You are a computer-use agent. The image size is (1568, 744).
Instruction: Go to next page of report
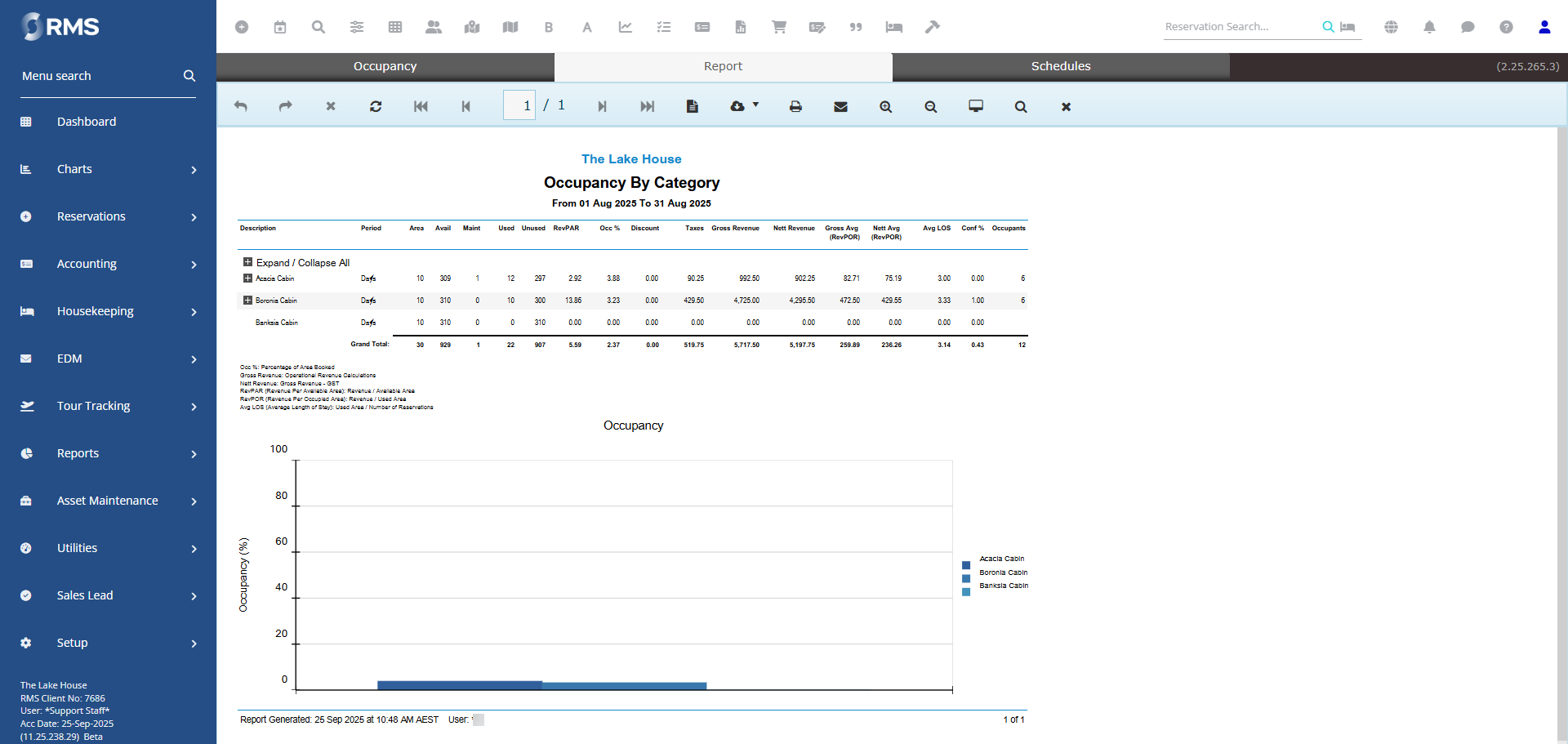(x=602, y=106)
